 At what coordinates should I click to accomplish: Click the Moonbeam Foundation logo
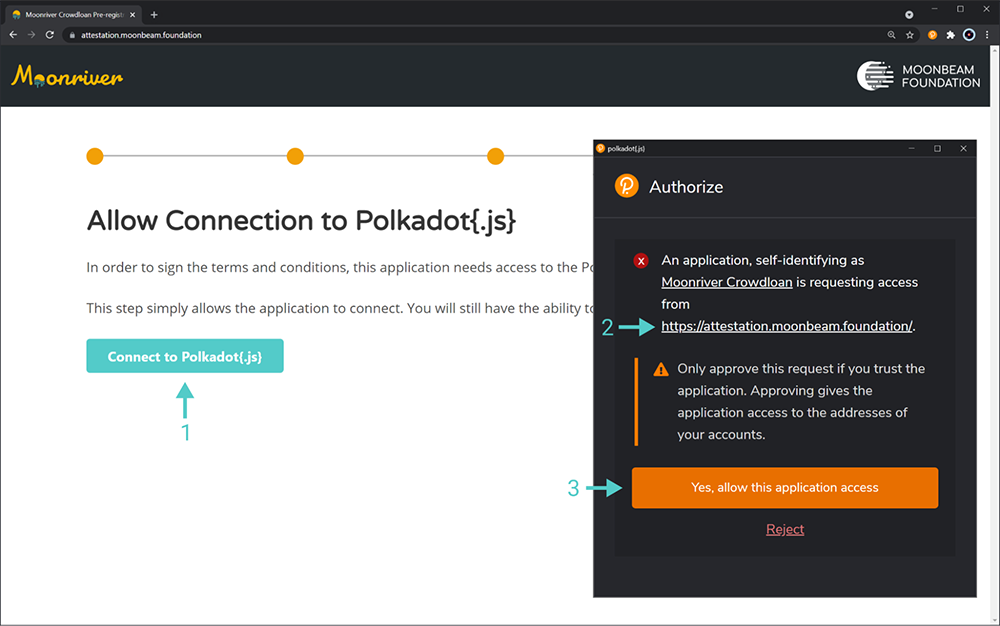918,76
